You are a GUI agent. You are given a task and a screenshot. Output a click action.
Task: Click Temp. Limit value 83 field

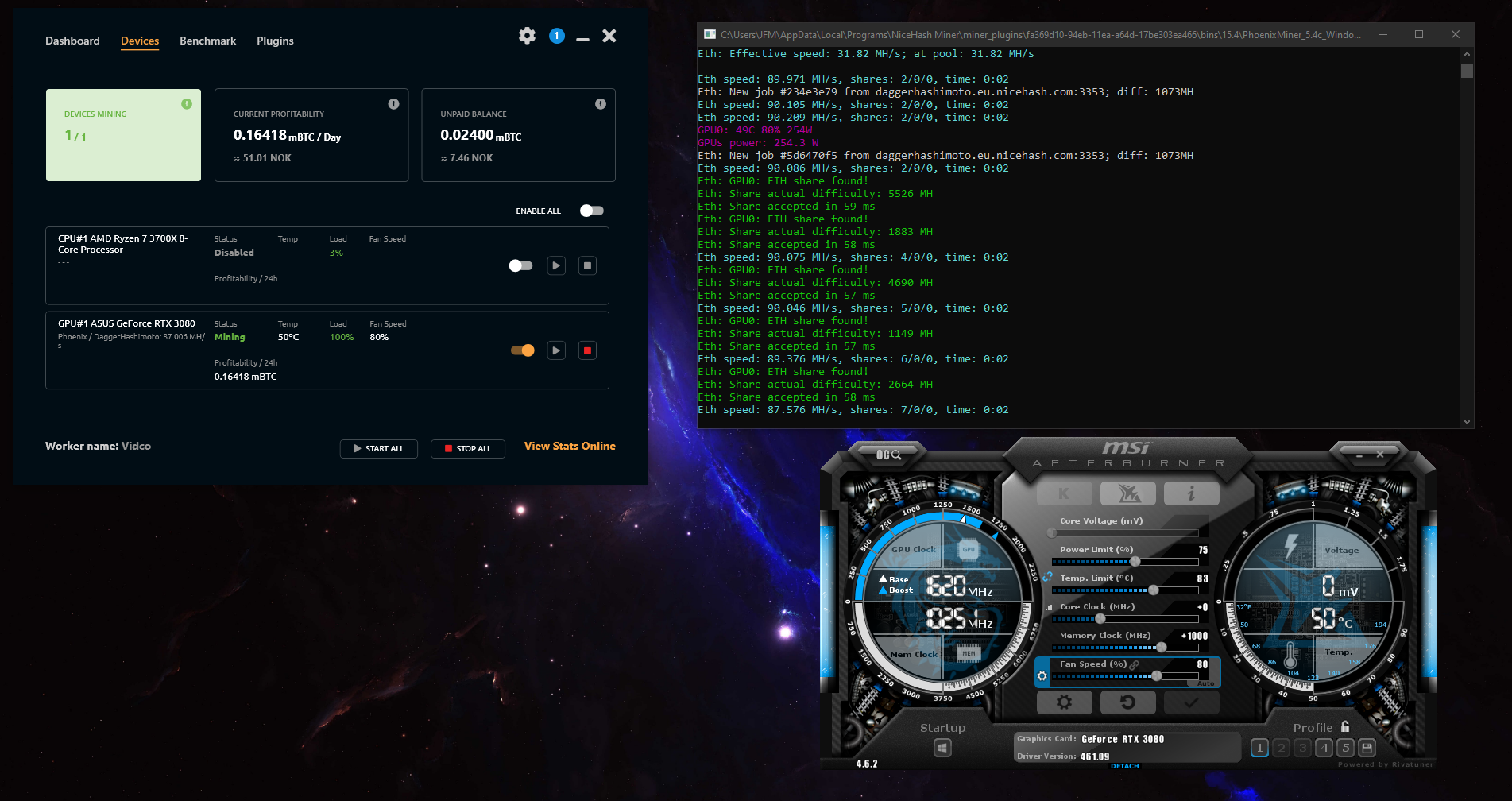[1203, 578]
